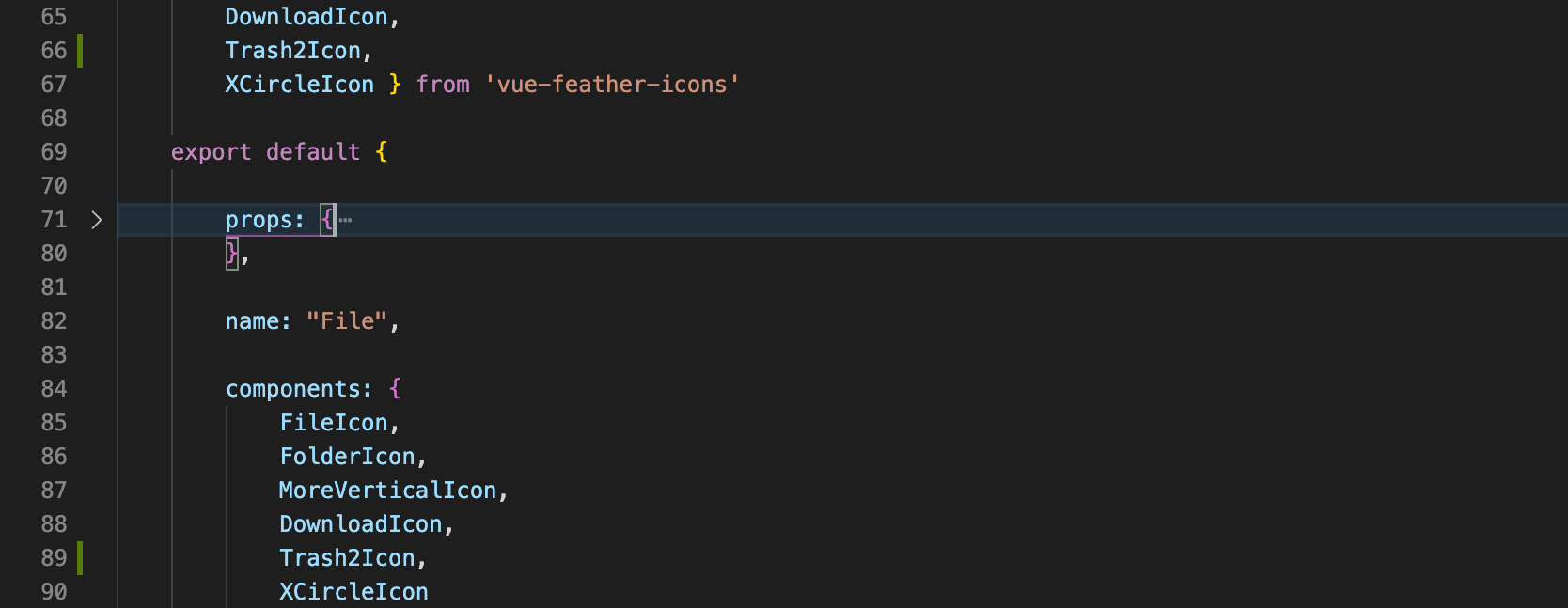Click MoreVerticalIcon in the components list
This screenshot has height=608, width=1568.
[x=387, y=491]
